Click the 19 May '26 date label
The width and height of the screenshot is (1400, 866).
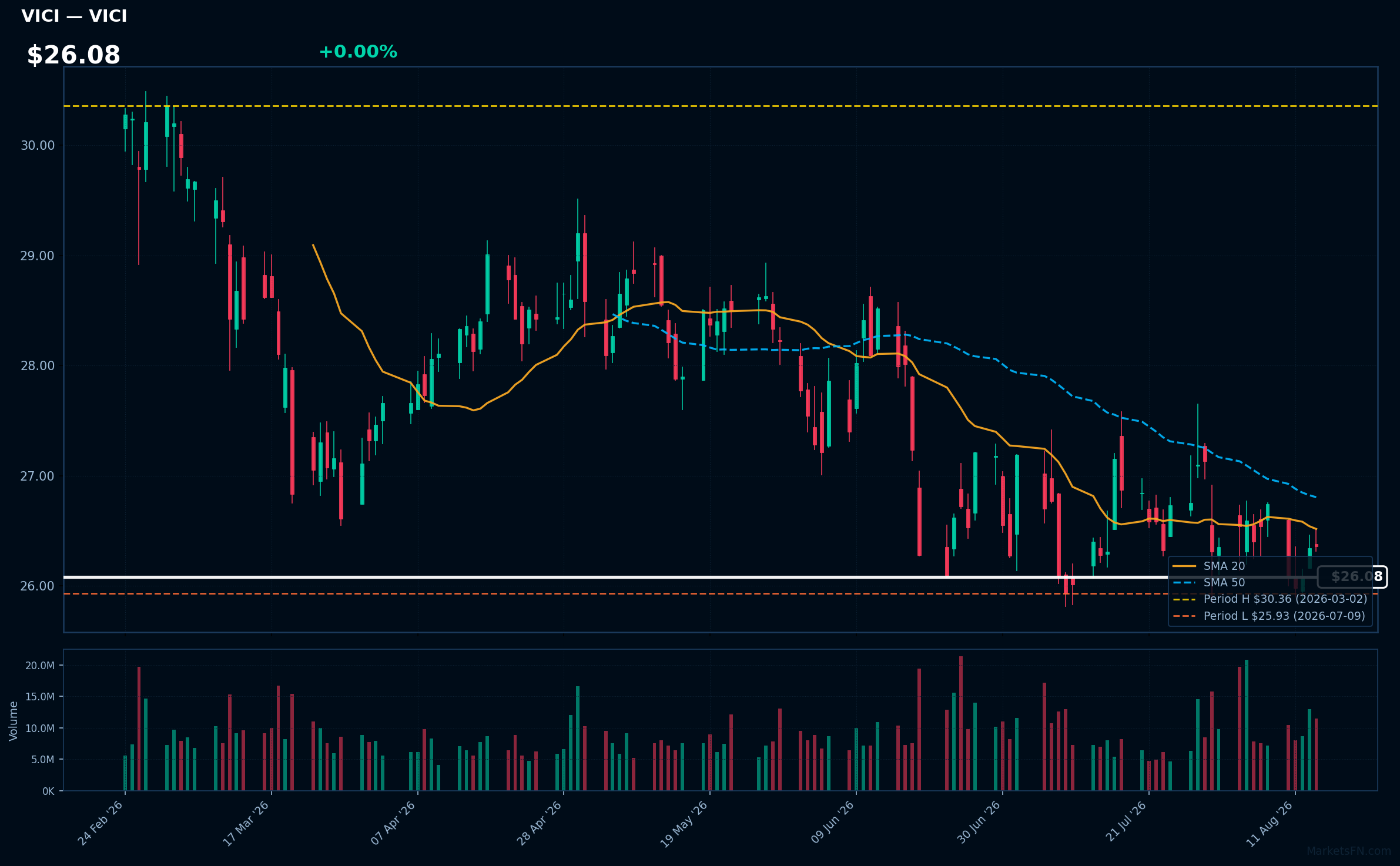click(684, 824)
